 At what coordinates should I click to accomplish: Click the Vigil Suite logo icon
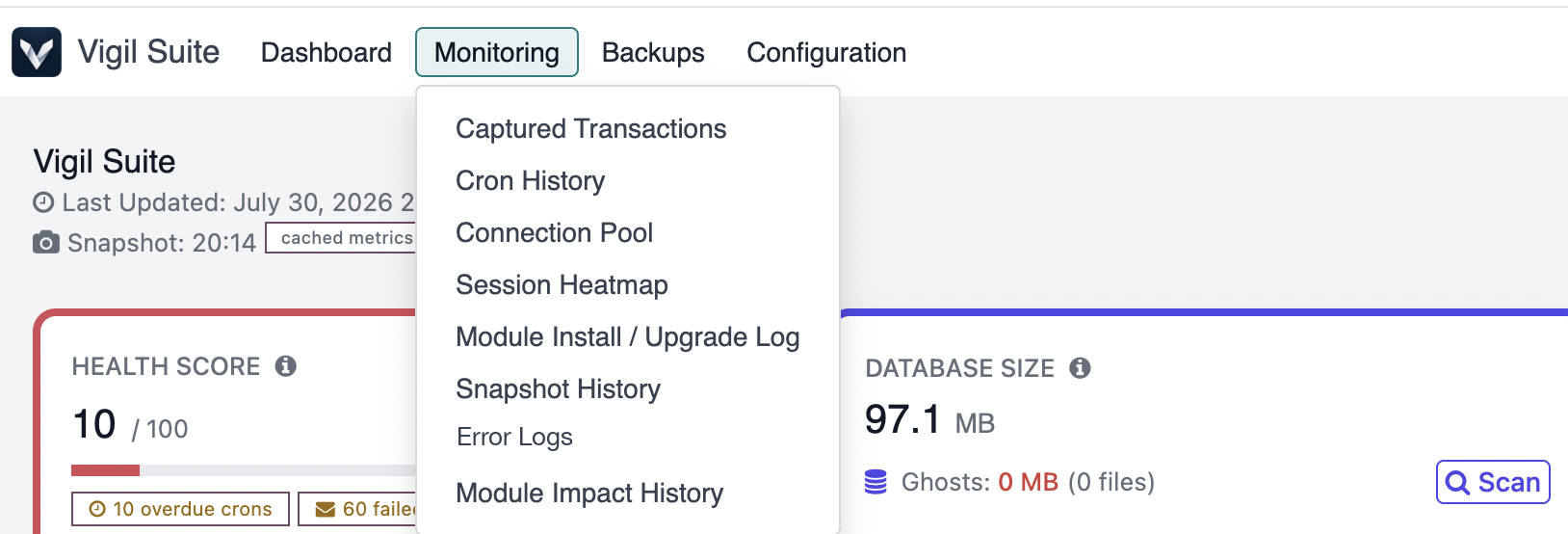pyautogui.click(x=37, y=52)
